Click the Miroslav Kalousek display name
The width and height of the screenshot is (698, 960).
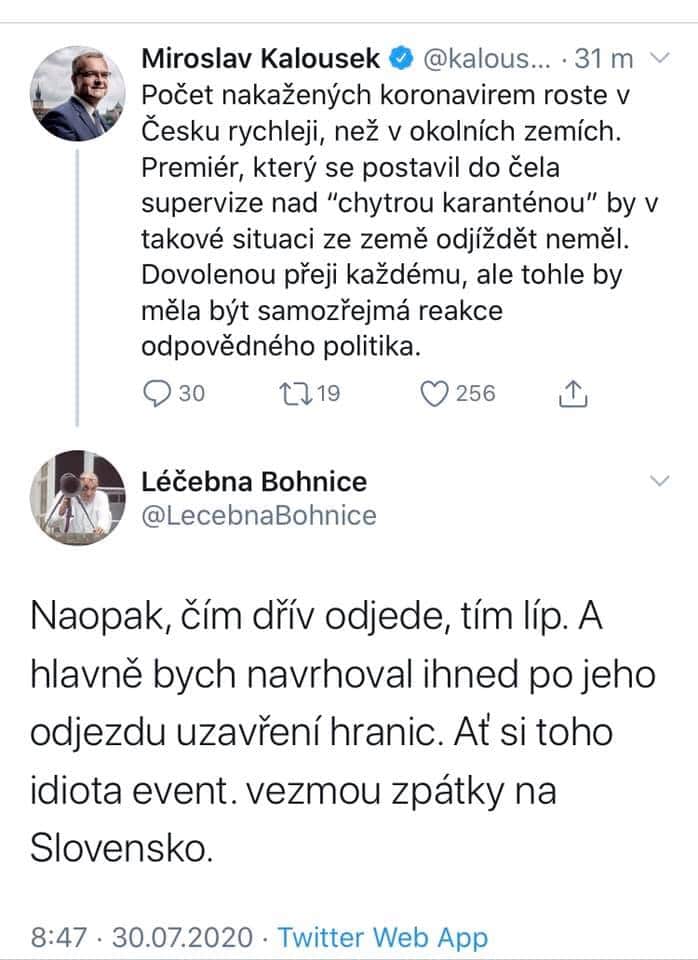coord(260,59)
